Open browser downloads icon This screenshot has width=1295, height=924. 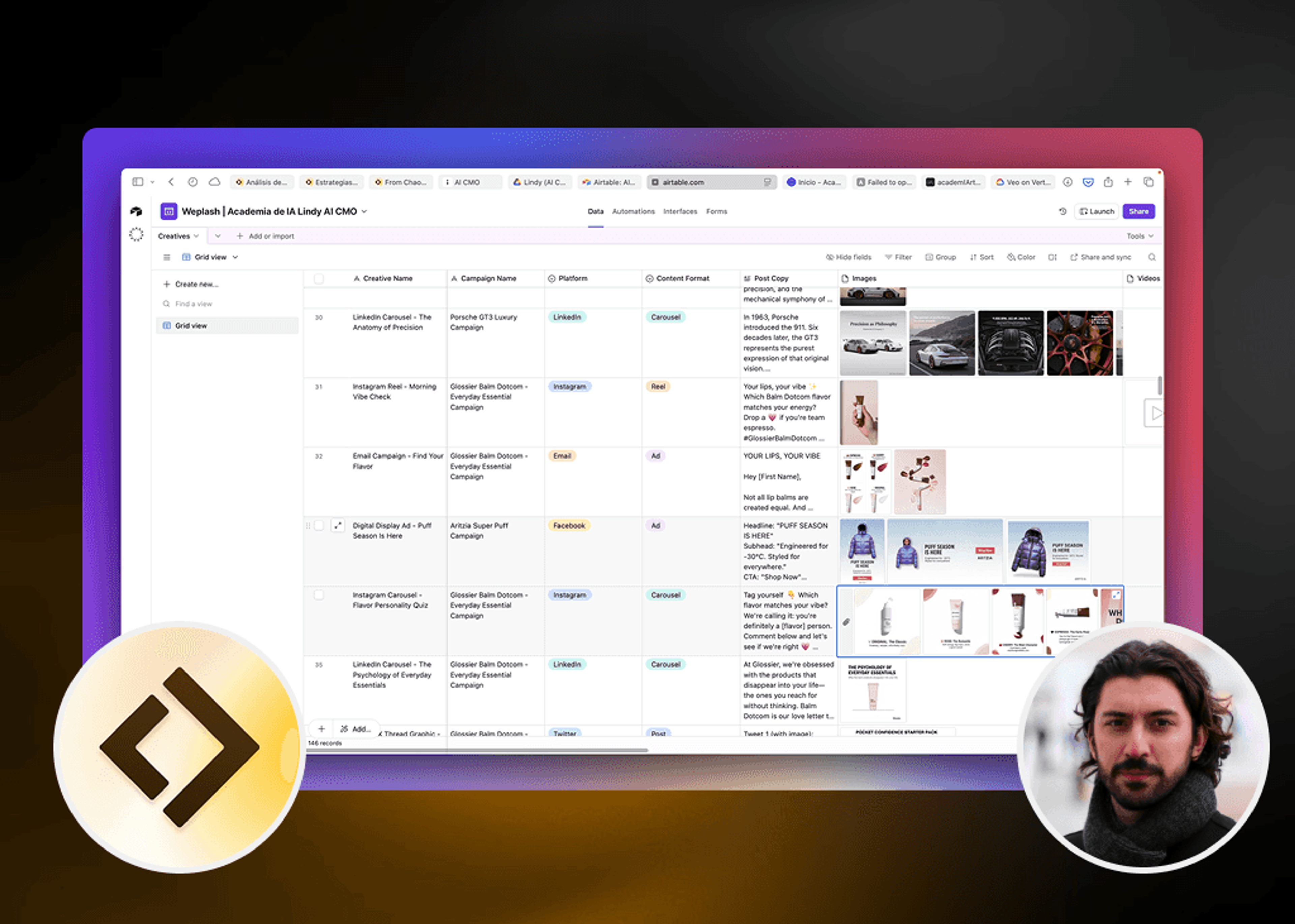(x=1068, y=182)
